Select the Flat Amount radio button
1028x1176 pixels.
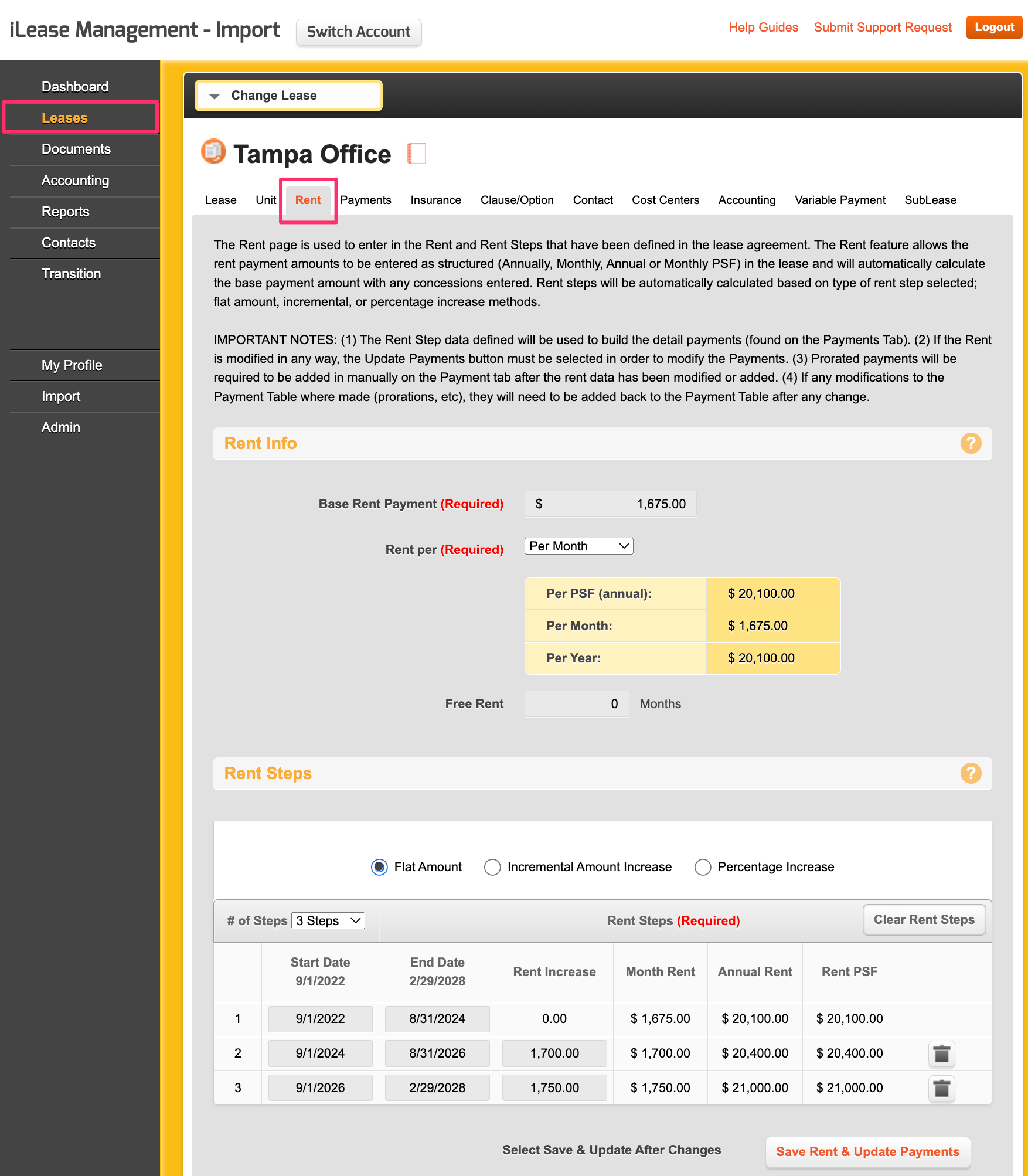[379, 867]
